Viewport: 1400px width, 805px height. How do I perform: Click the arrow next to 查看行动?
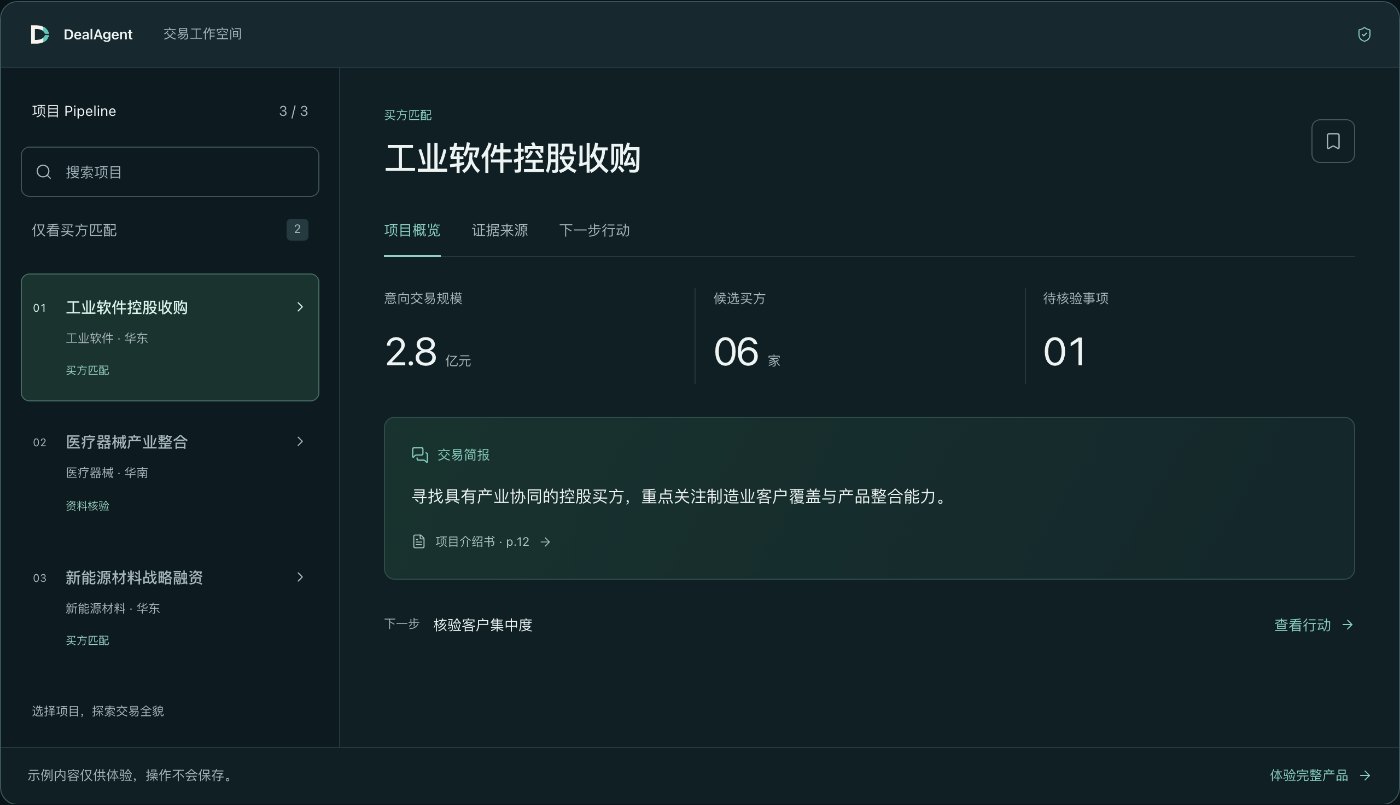[1347, 625]
